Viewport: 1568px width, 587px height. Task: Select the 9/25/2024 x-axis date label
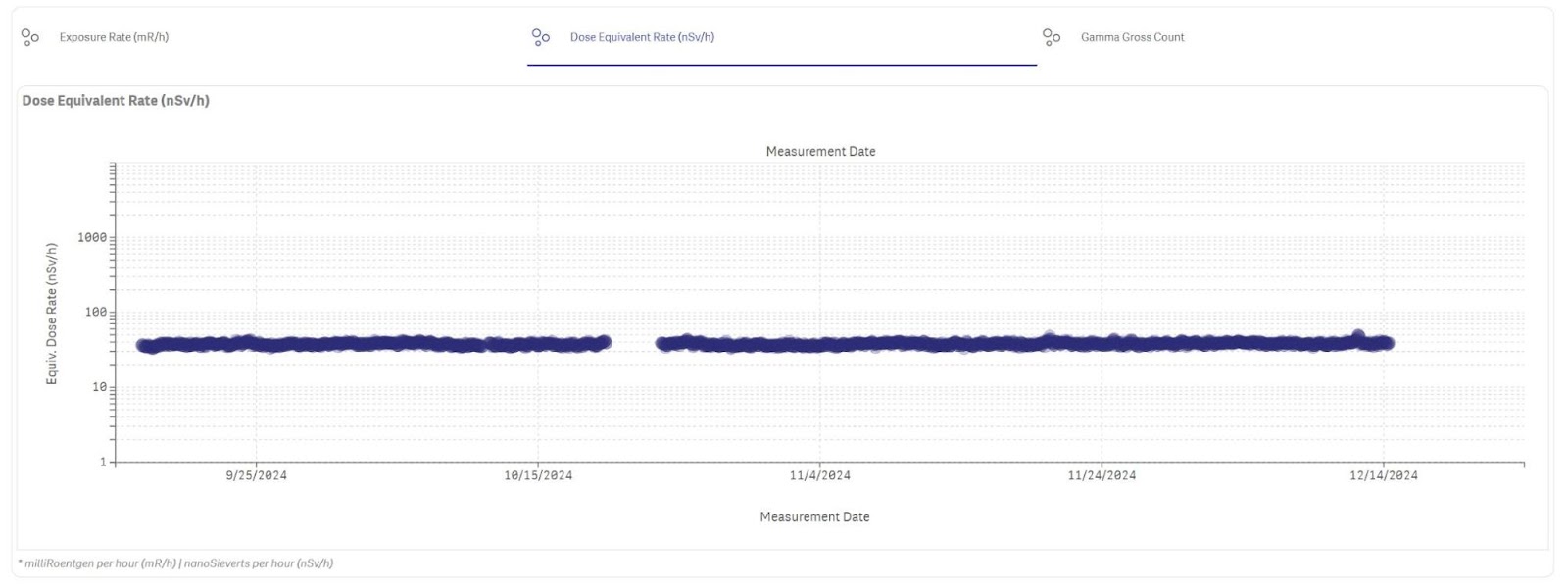(256, 475)
